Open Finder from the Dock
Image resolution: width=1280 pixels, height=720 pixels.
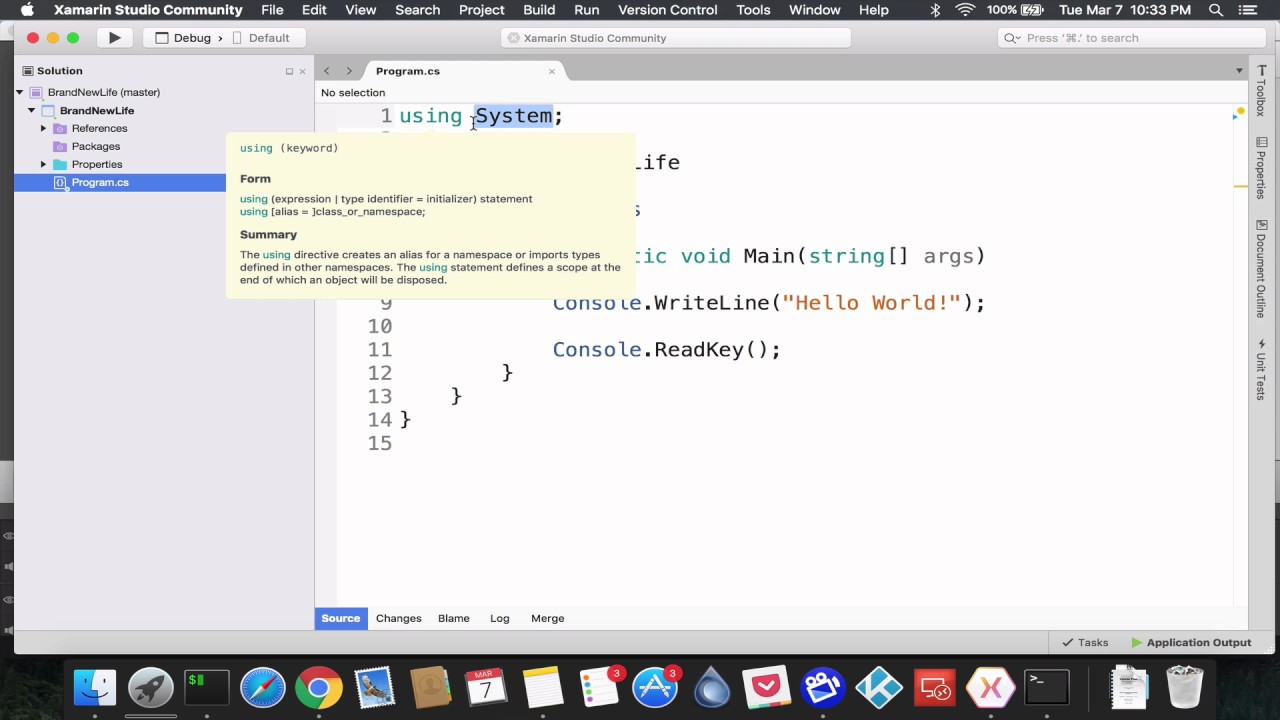[95, 688]
